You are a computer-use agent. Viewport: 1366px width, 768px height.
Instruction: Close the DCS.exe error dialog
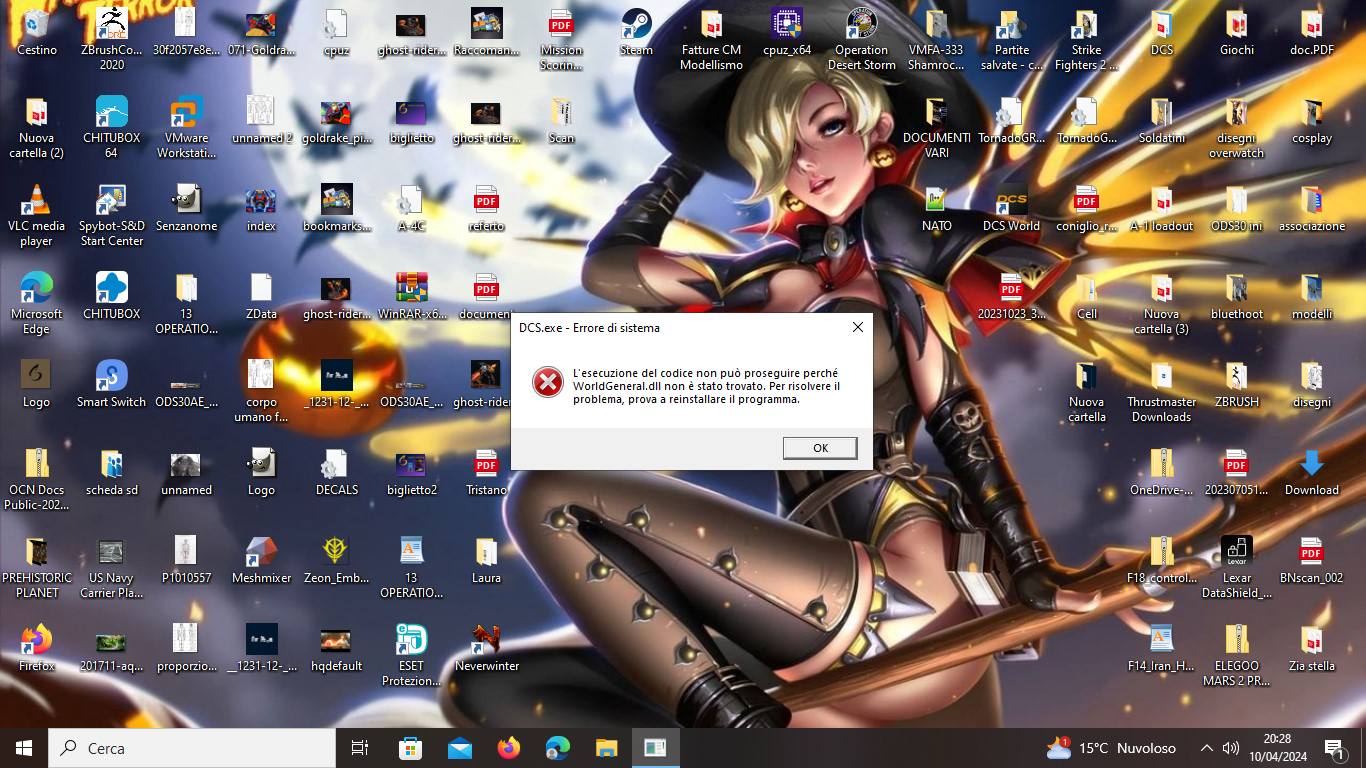(x=857, y=327)
